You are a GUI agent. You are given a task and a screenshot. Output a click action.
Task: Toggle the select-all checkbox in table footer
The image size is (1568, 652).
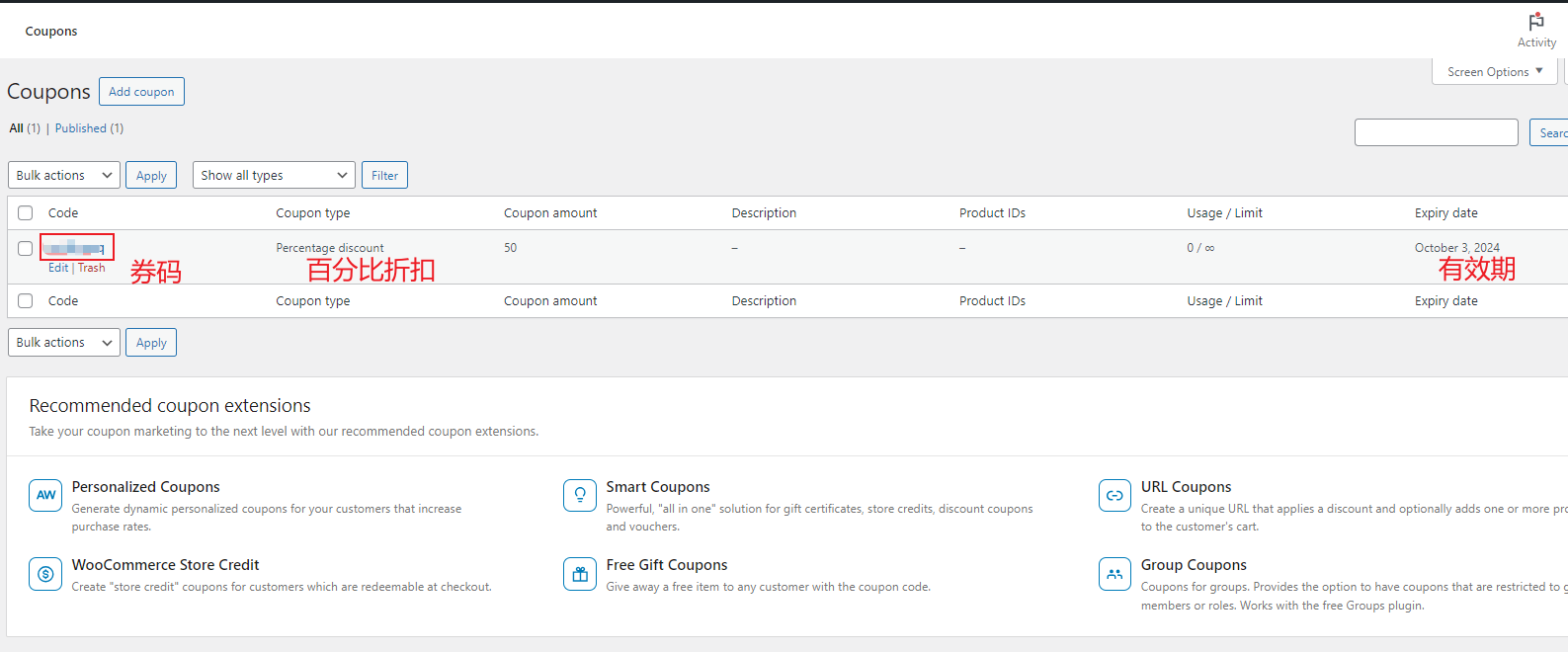click(x=26, y=301)
